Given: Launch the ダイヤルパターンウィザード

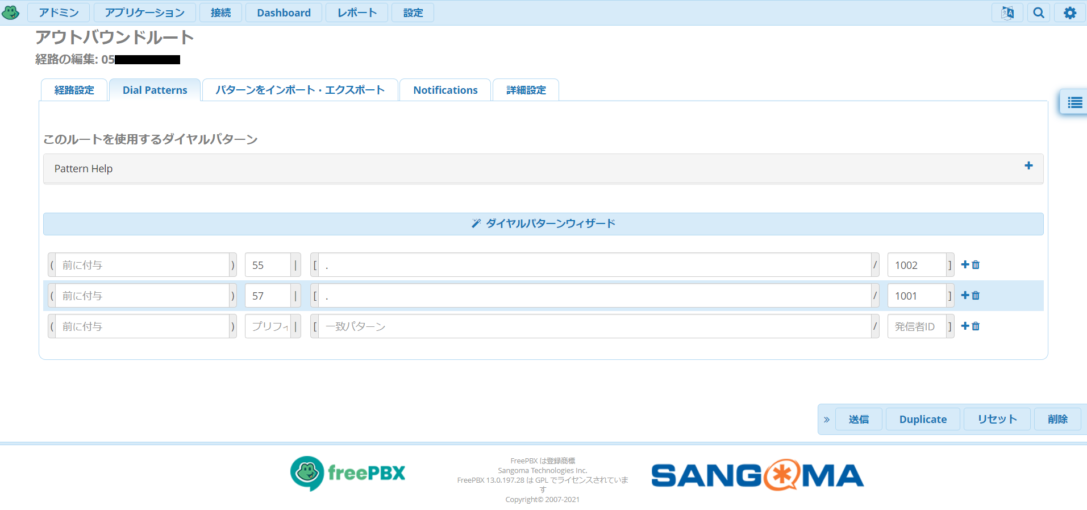Looking at the screenshot, I should pyautogui.click(x=543, y=224).
